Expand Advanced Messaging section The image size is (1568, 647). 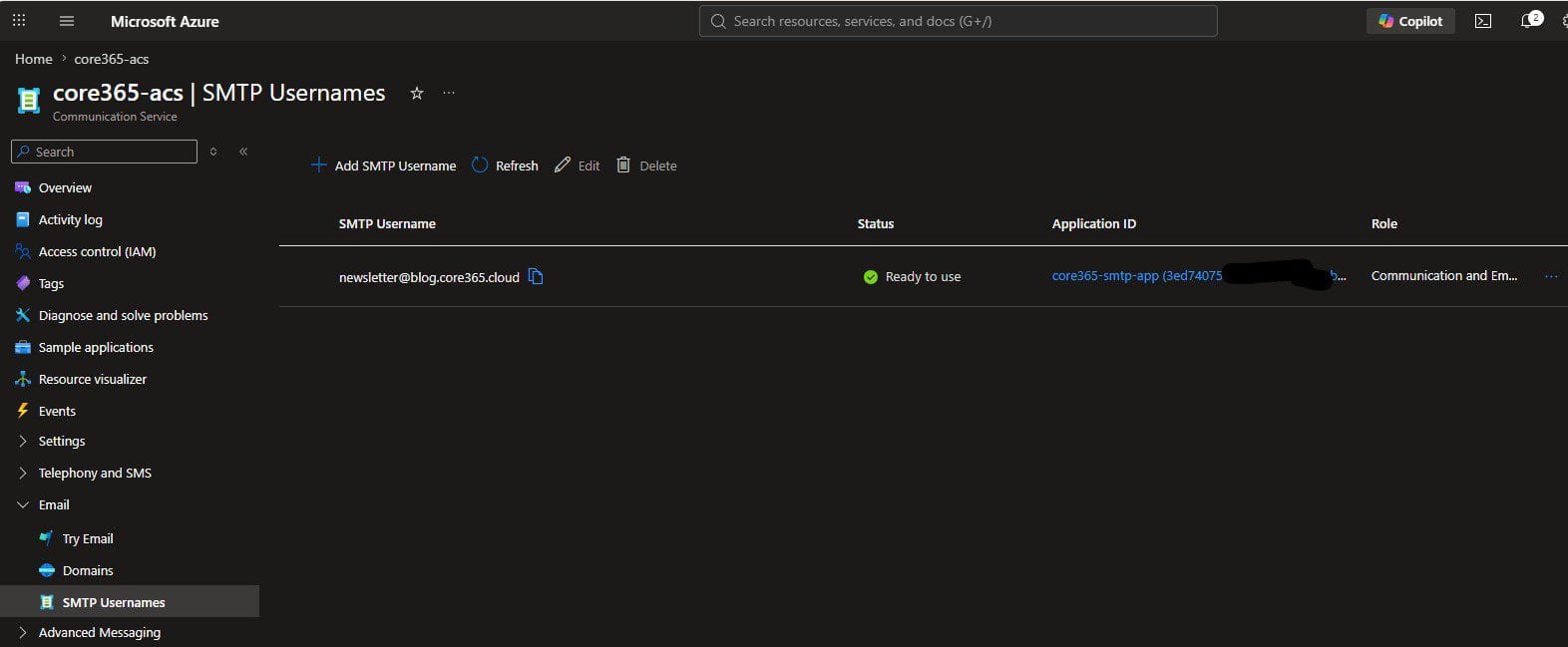click(x=99, y=632)
